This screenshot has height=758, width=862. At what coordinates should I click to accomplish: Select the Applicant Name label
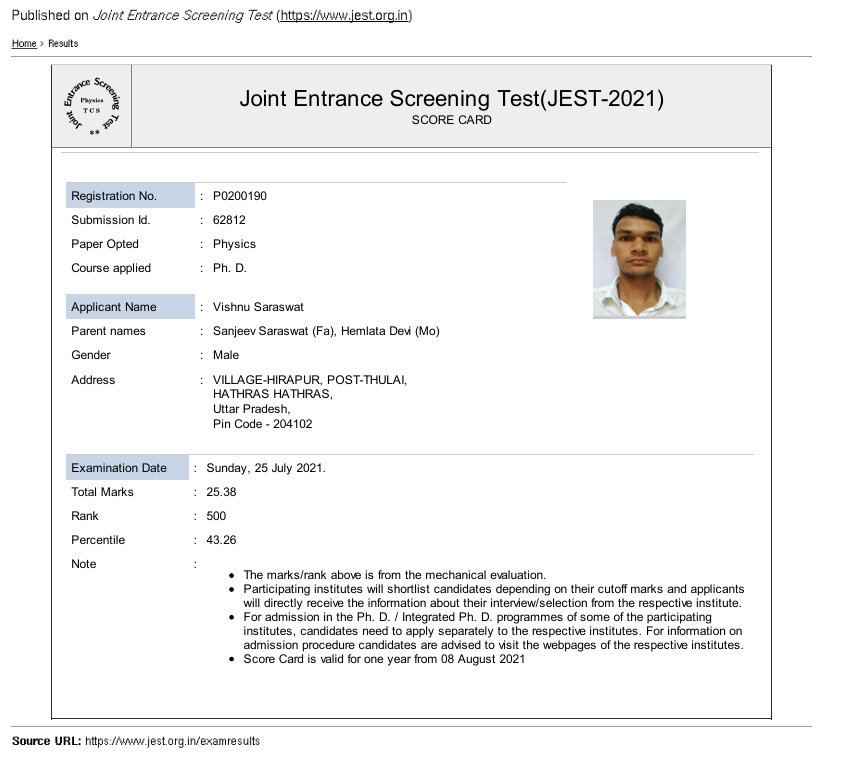tap(114, 307)
